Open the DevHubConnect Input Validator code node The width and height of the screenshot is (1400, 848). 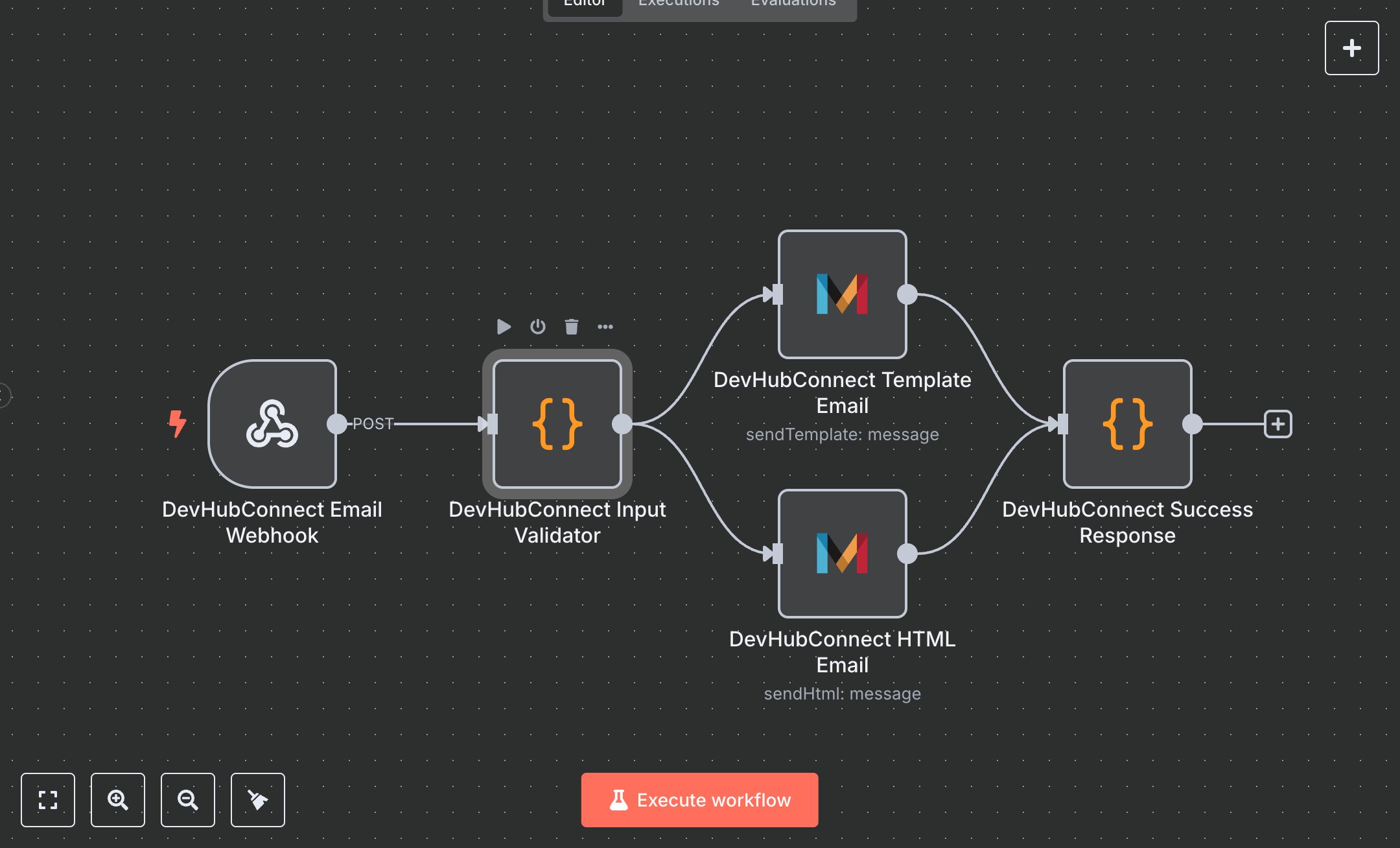click(x=557, y=425)
